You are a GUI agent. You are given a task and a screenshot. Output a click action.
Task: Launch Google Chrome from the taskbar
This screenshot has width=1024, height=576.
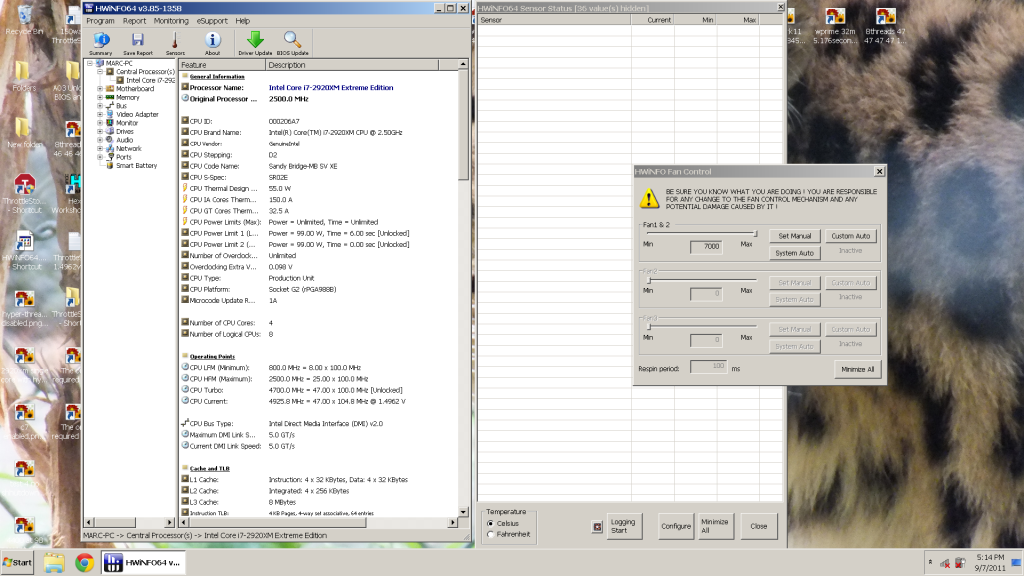pyautogui.click(x=84, y=562)
